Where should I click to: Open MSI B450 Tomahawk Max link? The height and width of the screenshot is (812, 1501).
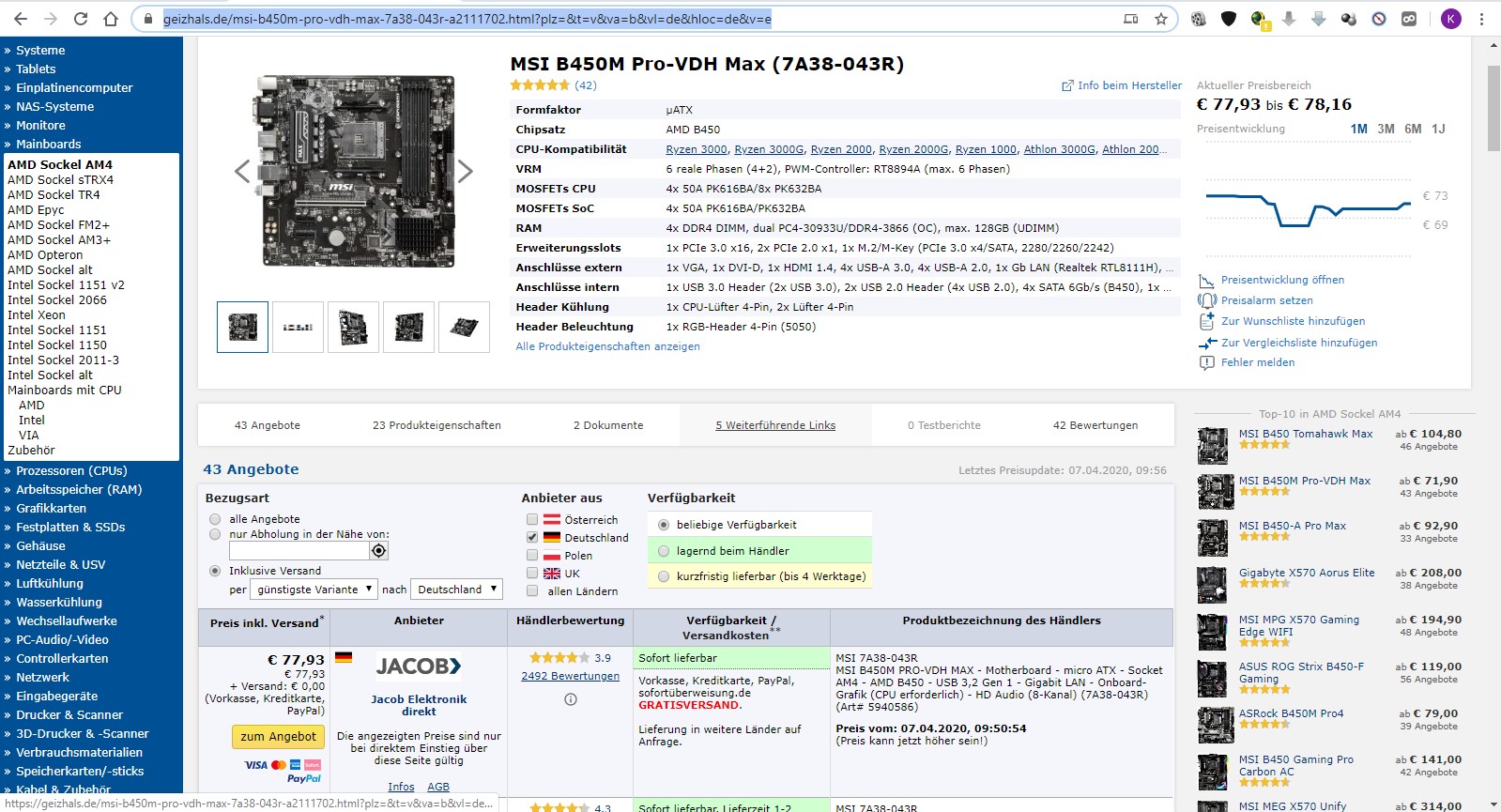click(x=1305, y=434)
